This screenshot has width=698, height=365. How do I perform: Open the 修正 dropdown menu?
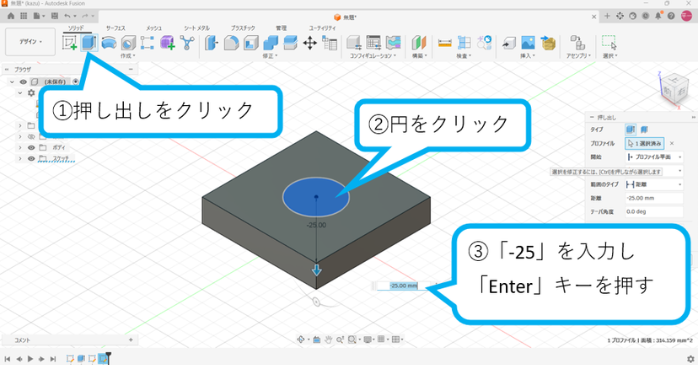coord(270,56)
